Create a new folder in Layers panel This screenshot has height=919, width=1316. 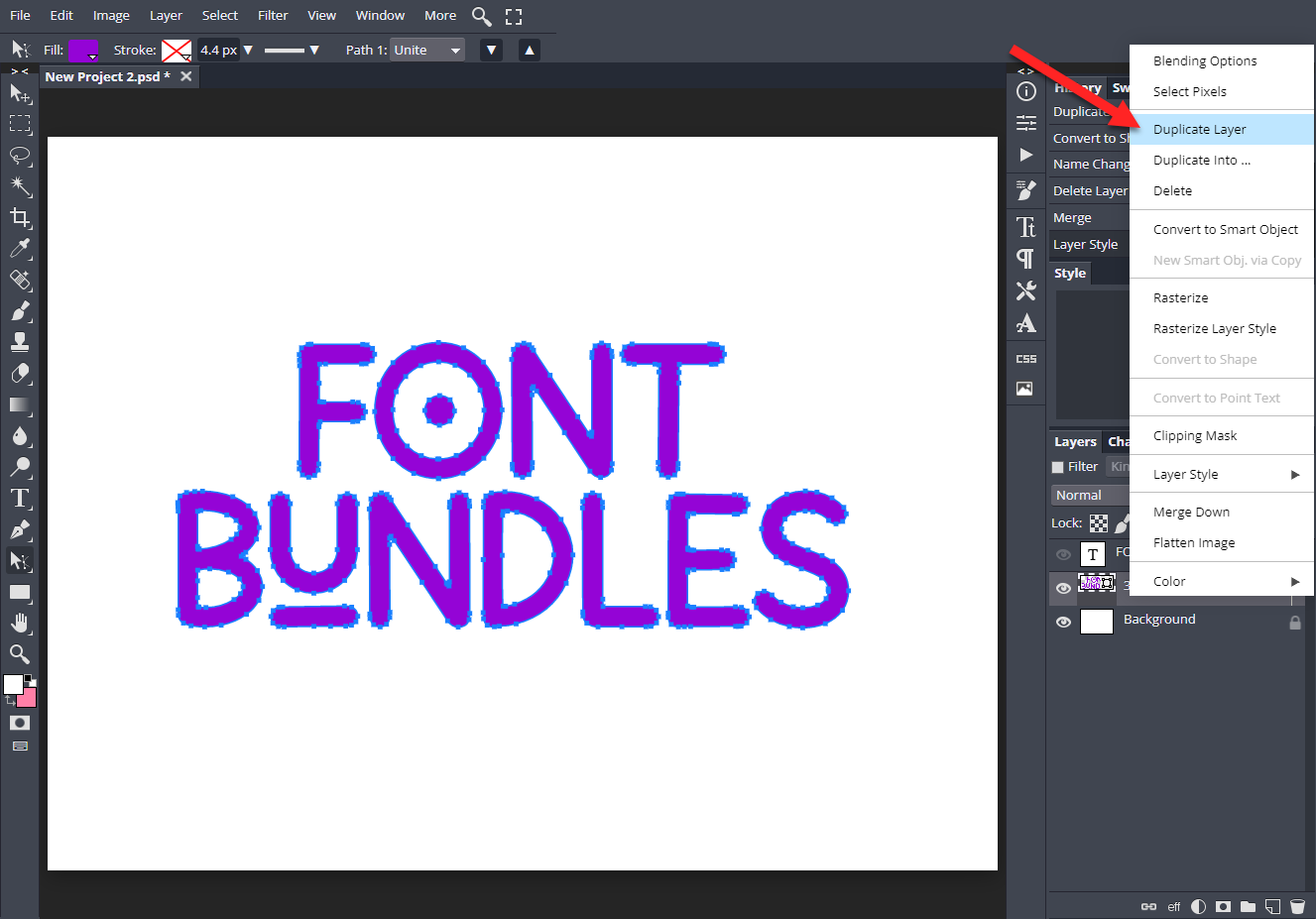coord(1249,906)
